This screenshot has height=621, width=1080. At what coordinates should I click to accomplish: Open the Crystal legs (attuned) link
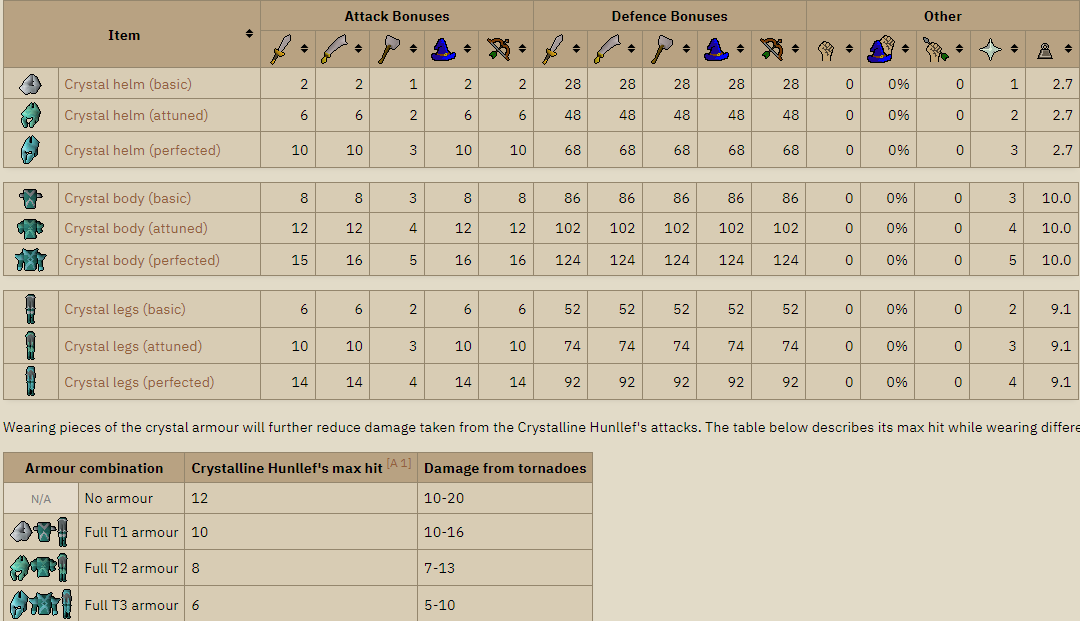(133, 346)
